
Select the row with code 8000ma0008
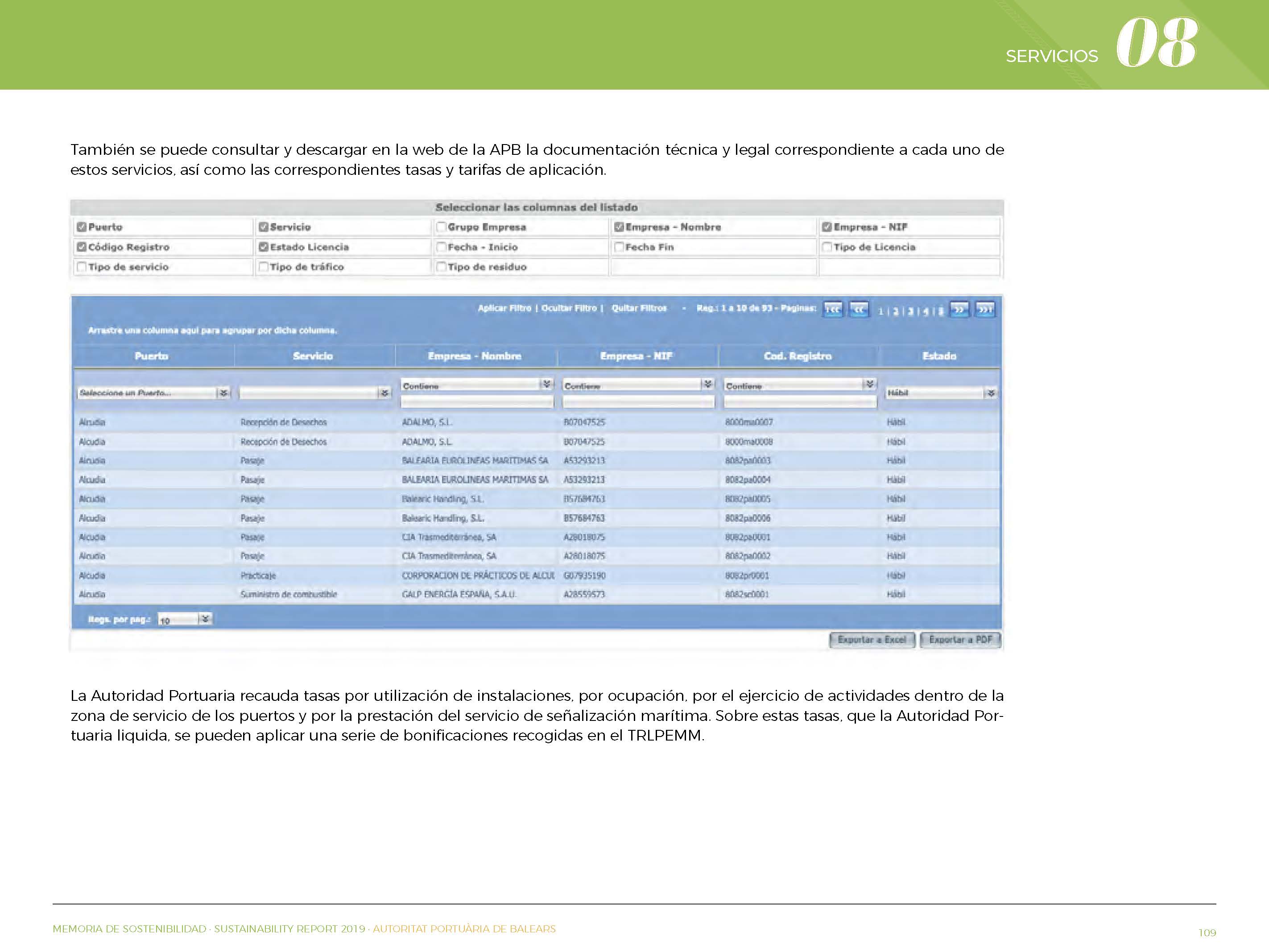click(x=537, y=442)
